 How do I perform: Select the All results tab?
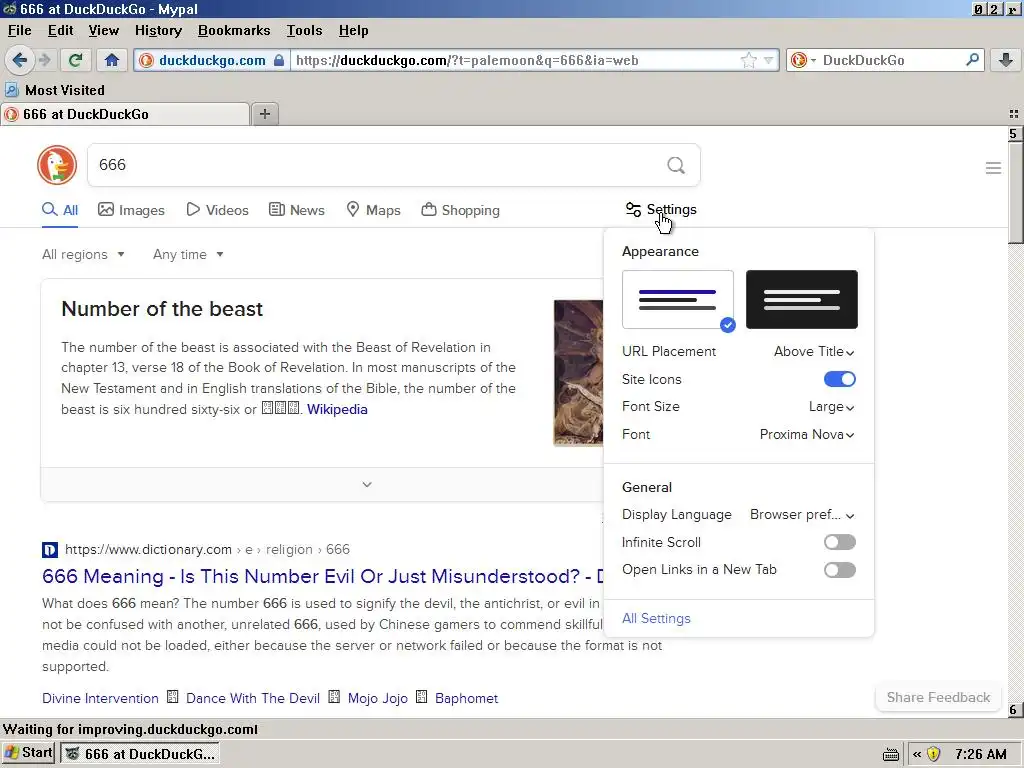[60, 210]
